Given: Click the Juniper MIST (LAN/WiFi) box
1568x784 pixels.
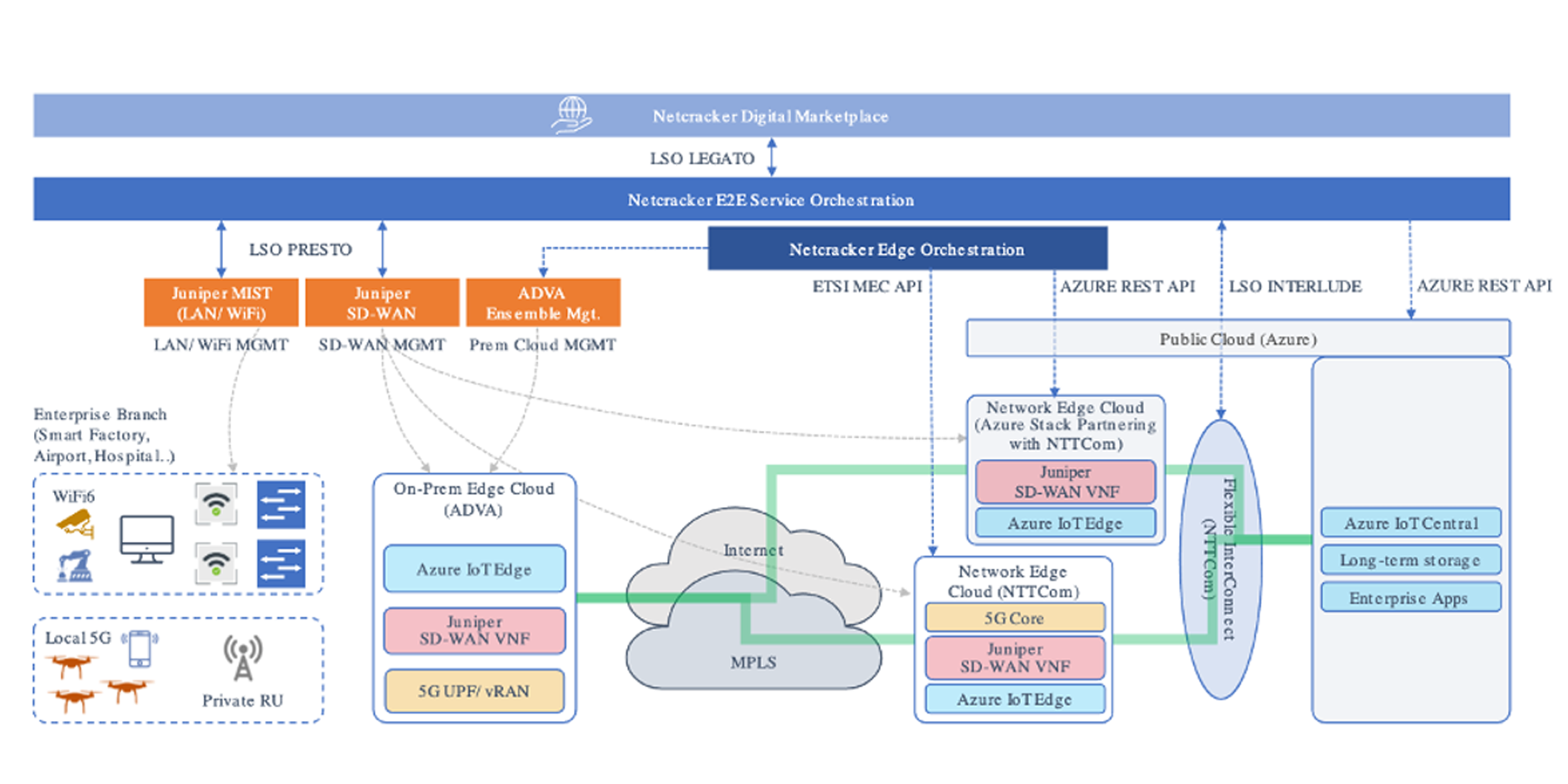Looking at the screenshot, I should tap(221, 302).
